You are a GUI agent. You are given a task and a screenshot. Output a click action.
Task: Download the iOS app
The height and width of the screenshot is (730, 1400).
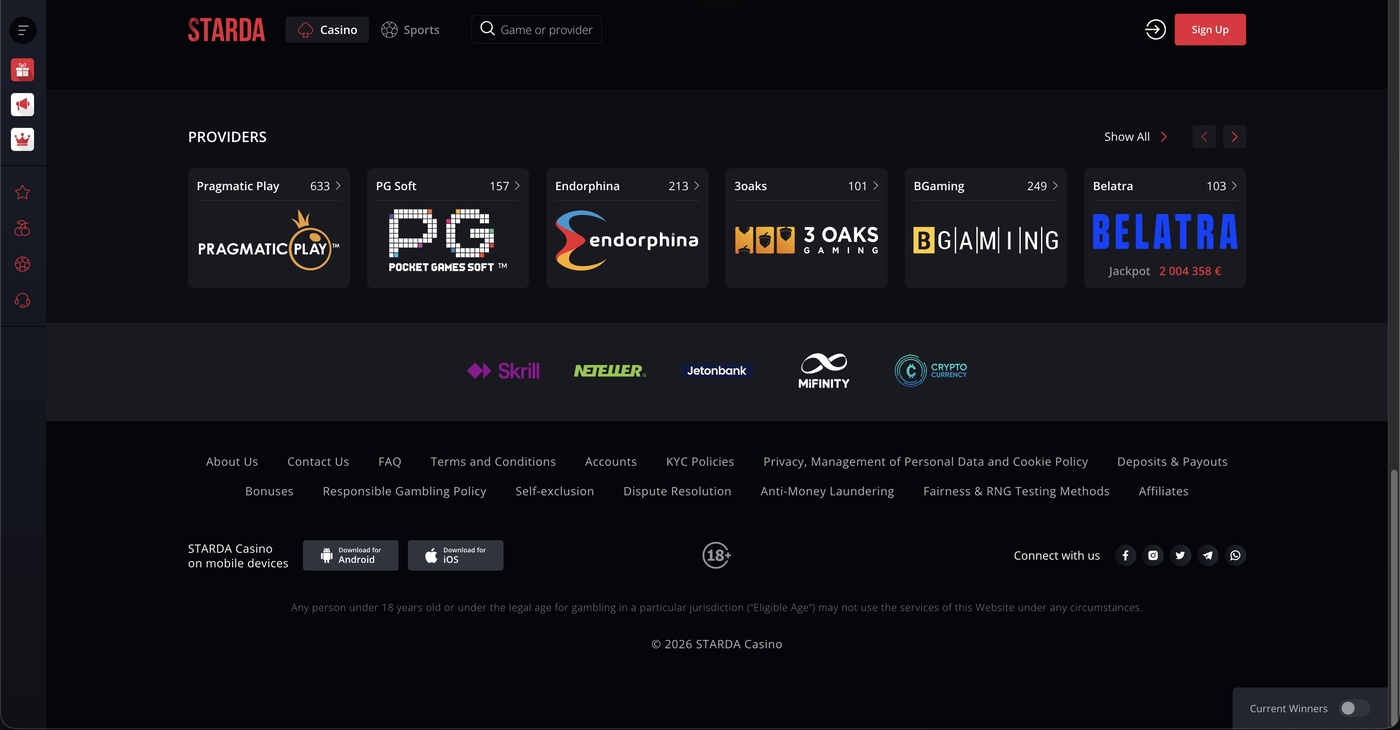pos(456,556)
